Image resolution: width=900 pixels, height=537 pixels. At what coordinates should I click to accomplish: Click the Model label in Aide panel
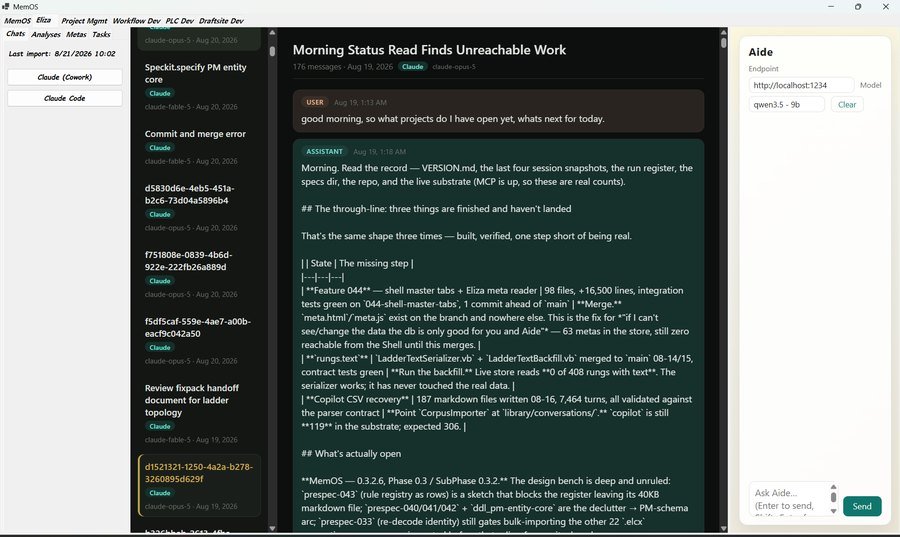click(x=870, y=85)
